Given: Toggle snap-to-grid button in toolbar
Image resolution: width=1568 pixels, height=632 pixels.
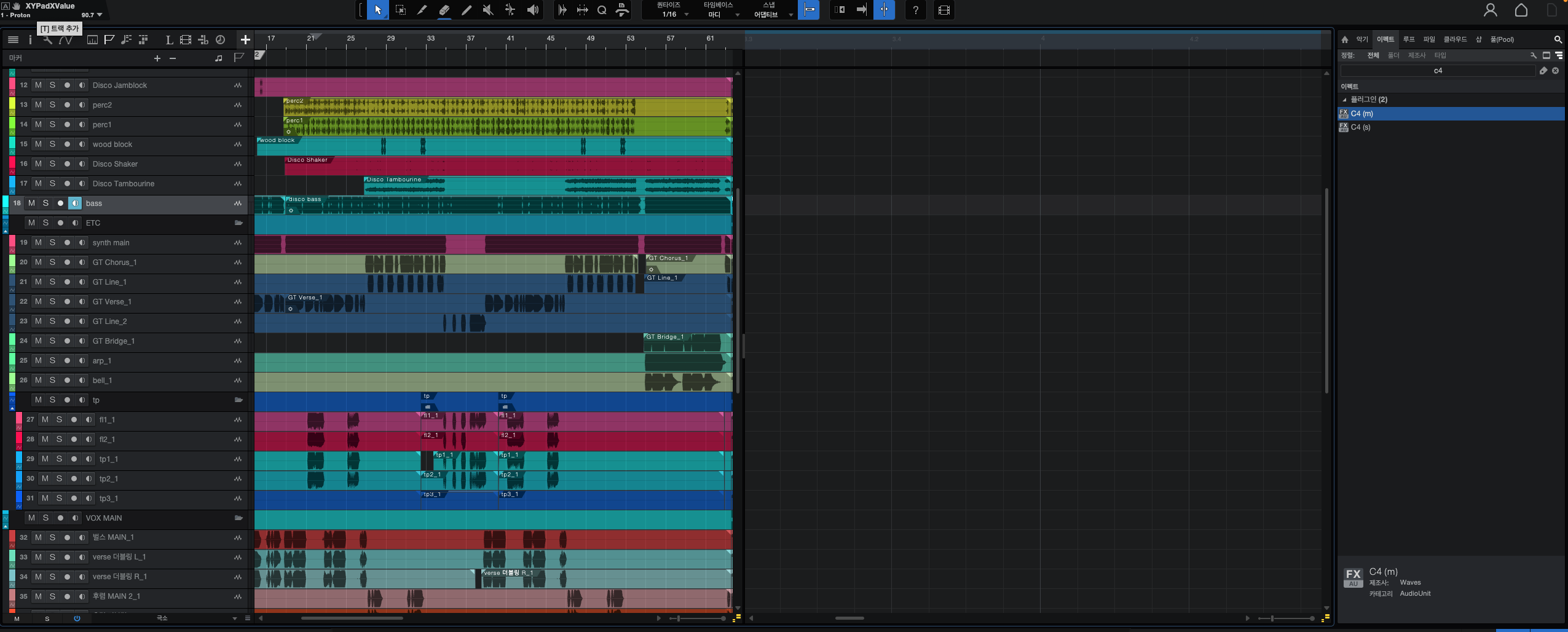Looking at the screenshot, I should click(809, 10).
